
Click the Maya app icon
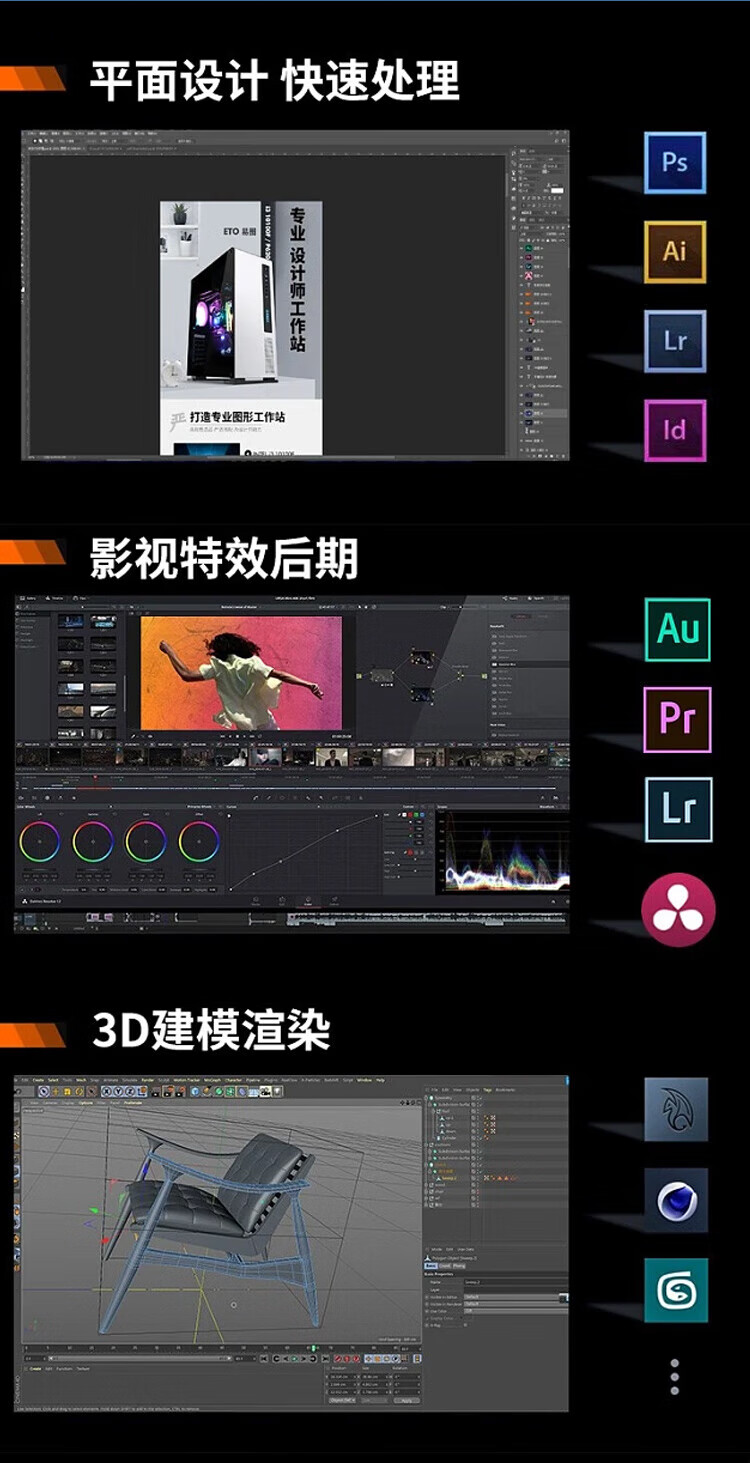click(x=676, y=1109)
